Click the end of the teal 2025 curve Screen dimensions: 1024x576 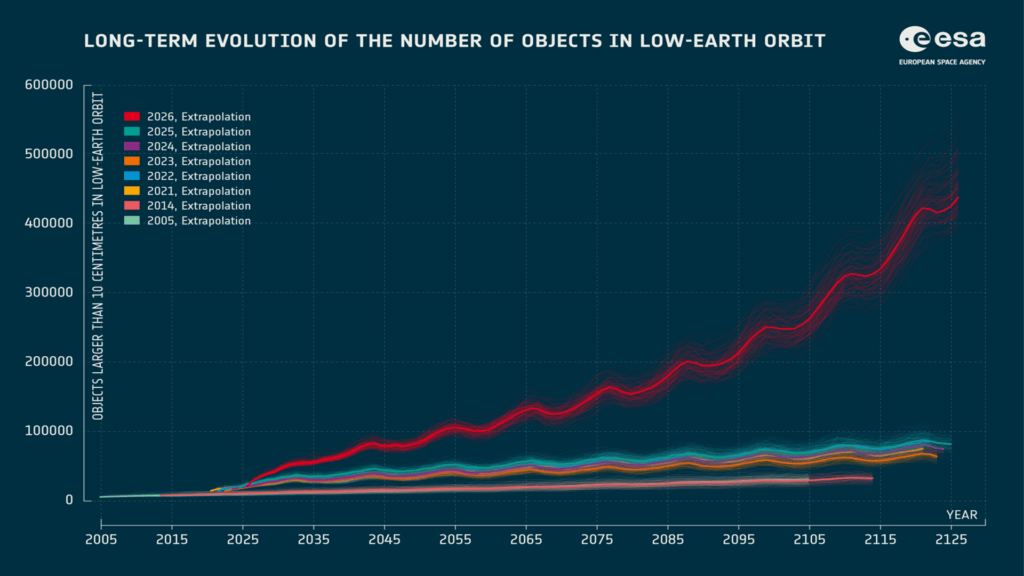pyautogui.click(x=950, y=444)
